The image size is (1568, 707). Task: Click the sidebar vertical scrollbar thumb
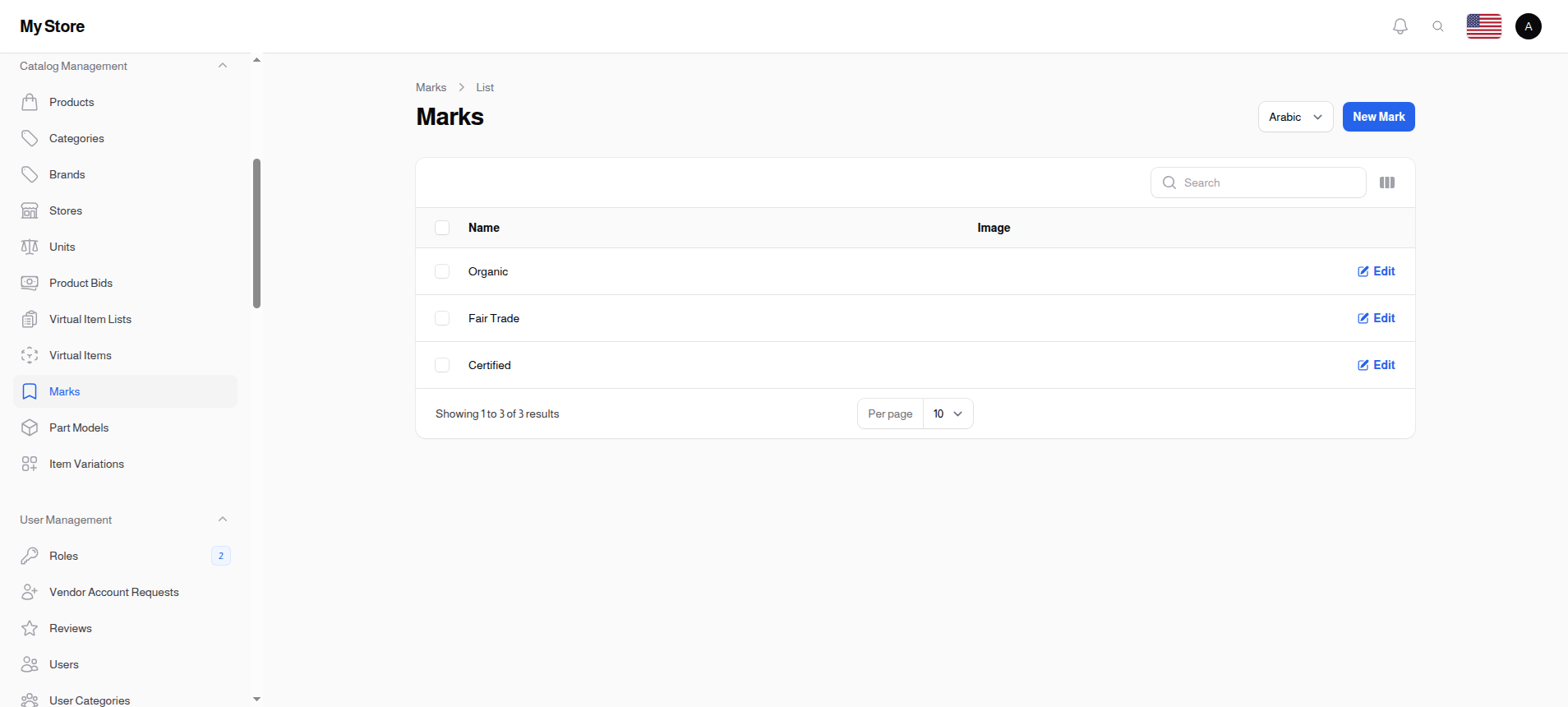coord(256,233)
